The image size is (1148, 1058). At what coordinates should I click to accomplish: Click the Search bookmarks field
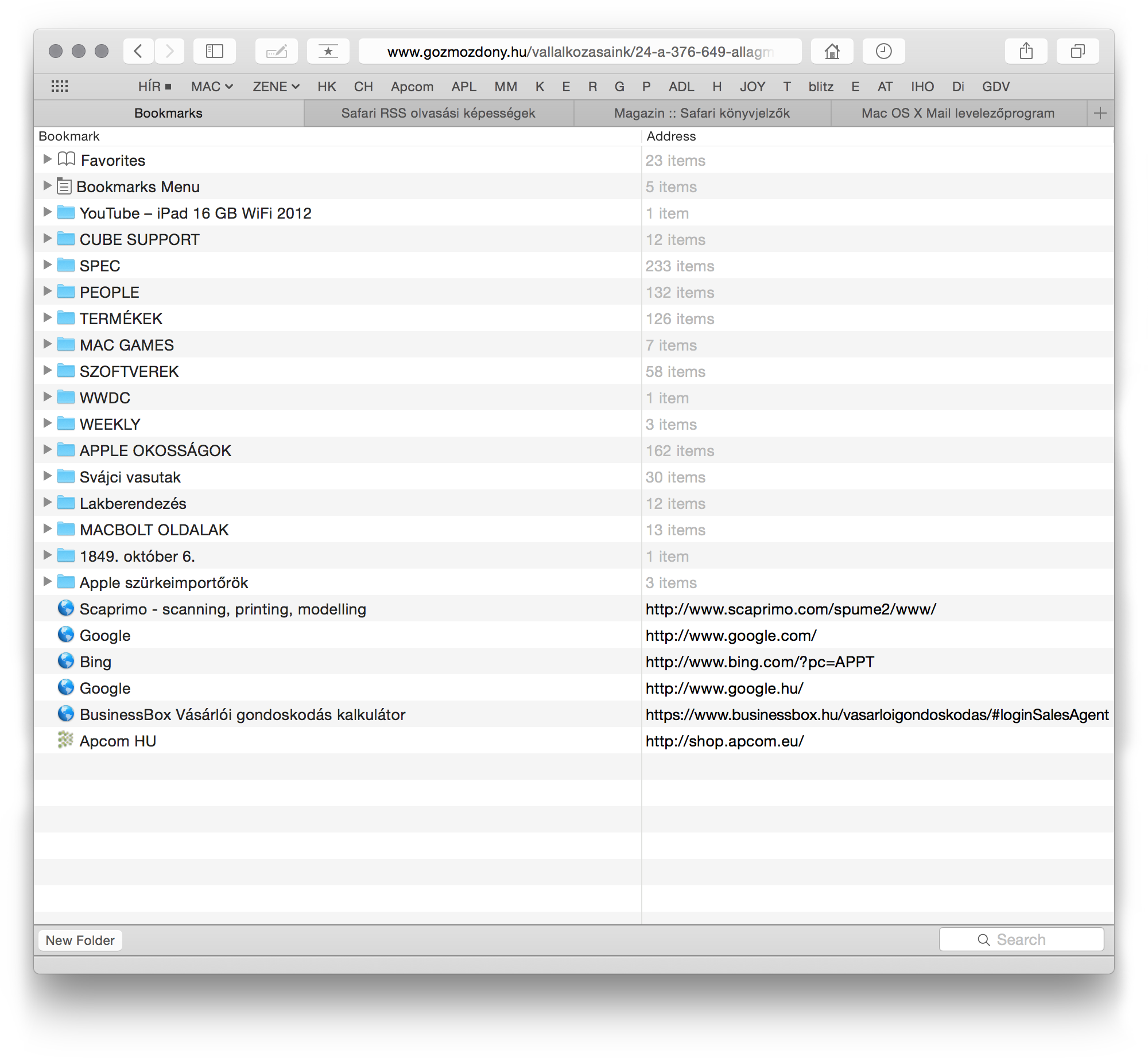coord(1021,940)
